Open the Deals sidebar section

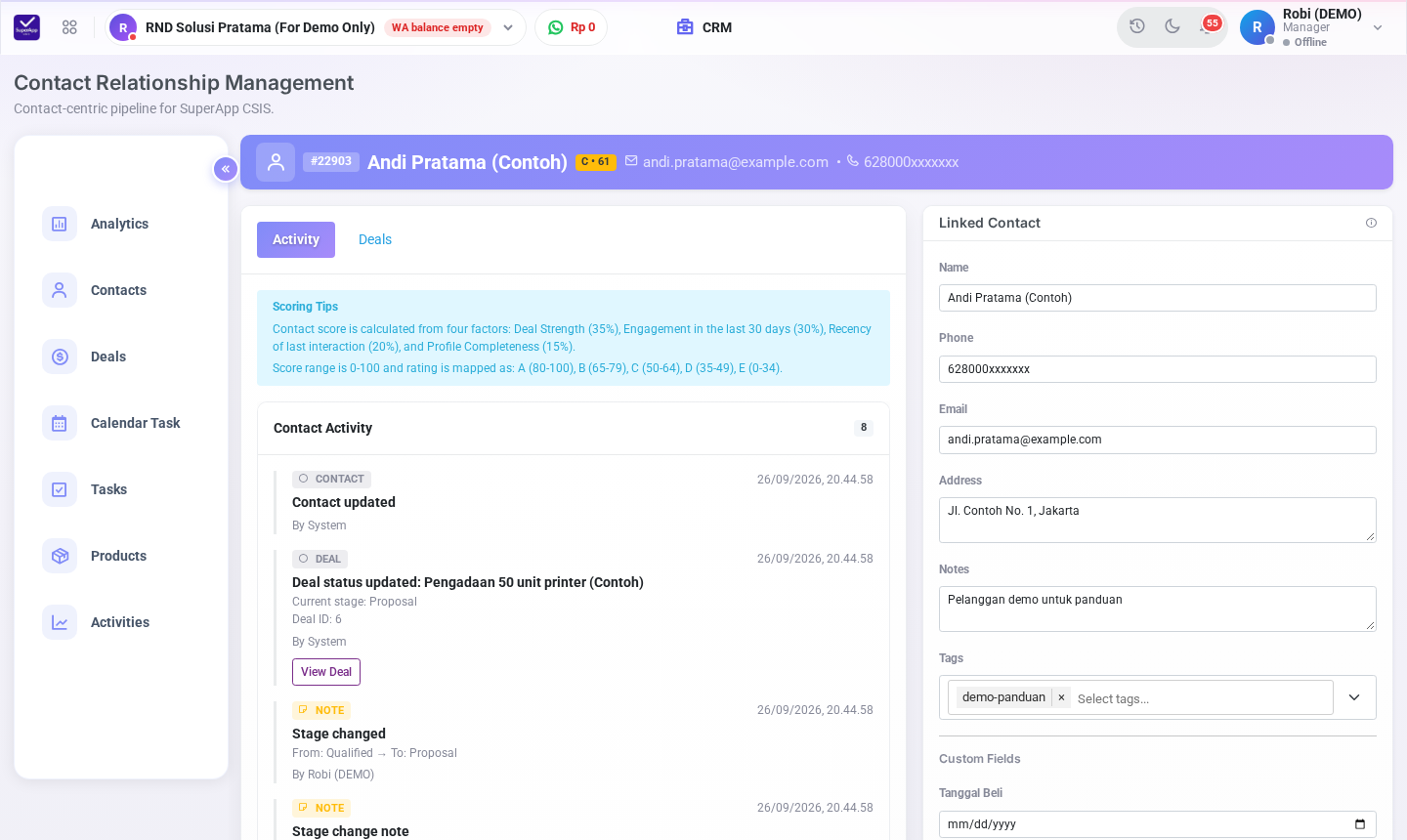point(121,357)
